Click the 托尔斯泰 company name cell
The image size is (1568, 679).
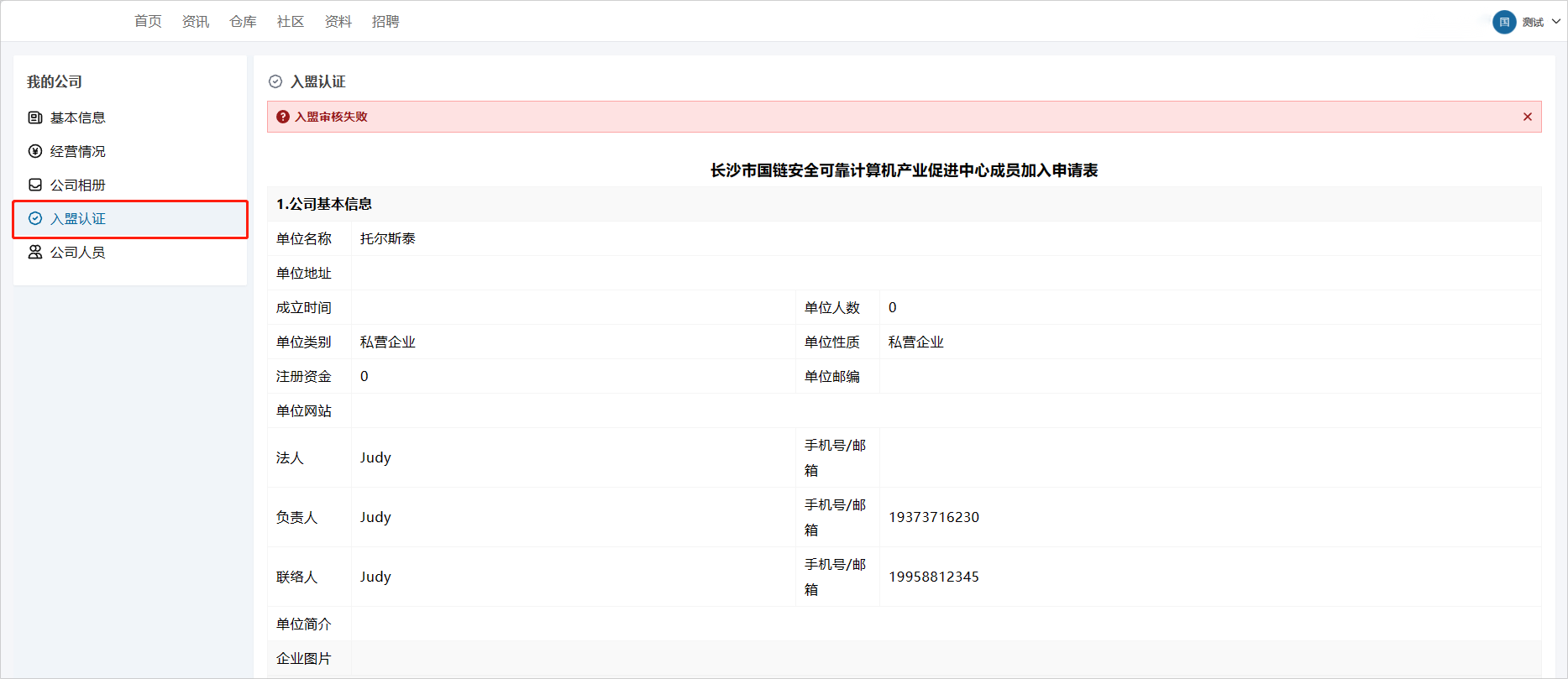click(388, 238)
